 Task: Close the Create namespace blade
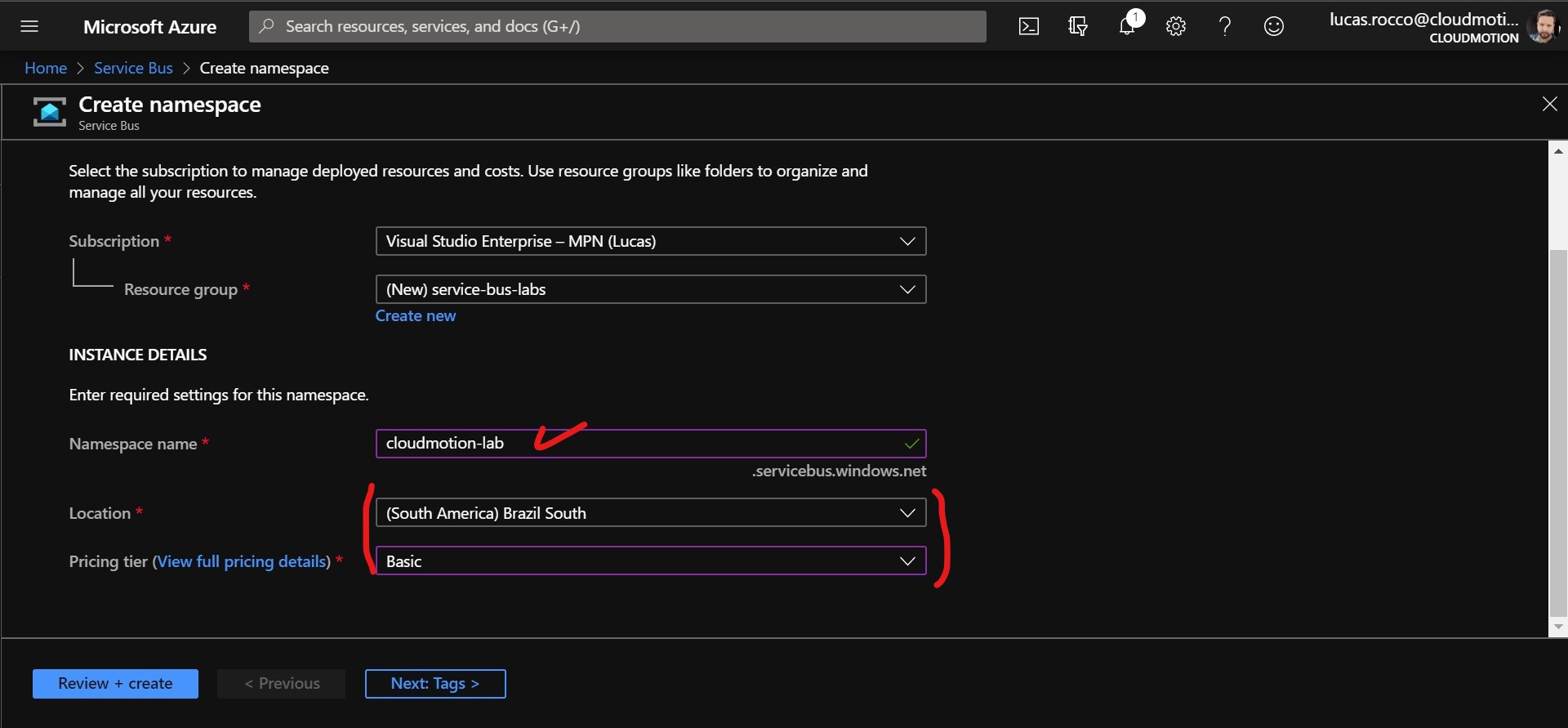pos(1549,104)
